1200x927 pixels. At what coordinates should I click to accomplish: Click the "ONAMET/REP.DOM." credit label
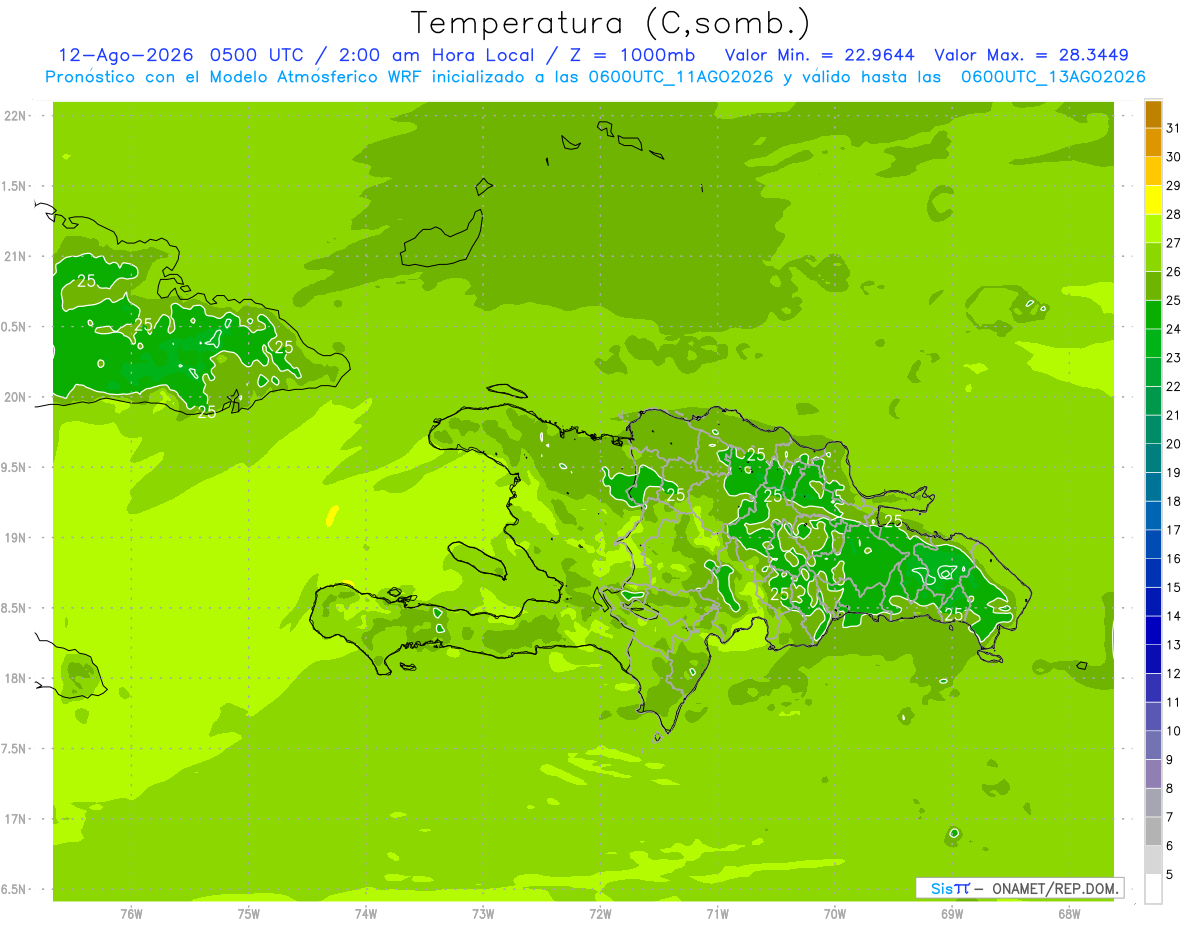point(1056,888)
